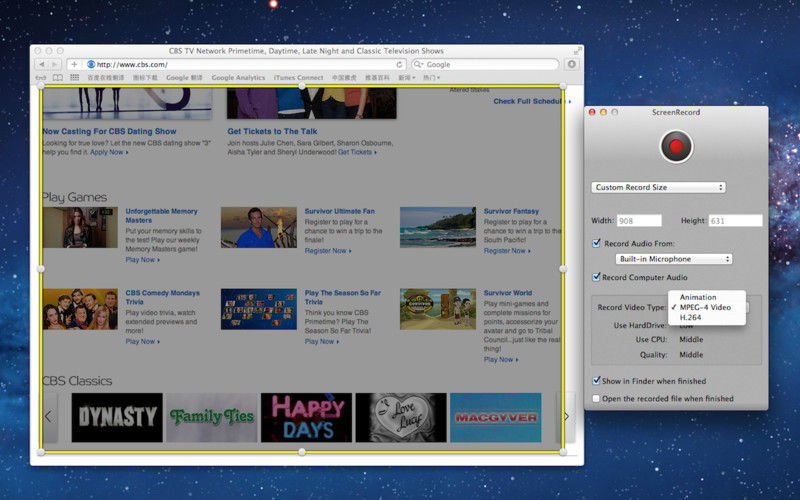This screenshot has height=500, width=800.
Task: Show bookmarks via open book icon
Action: (58, 78)
